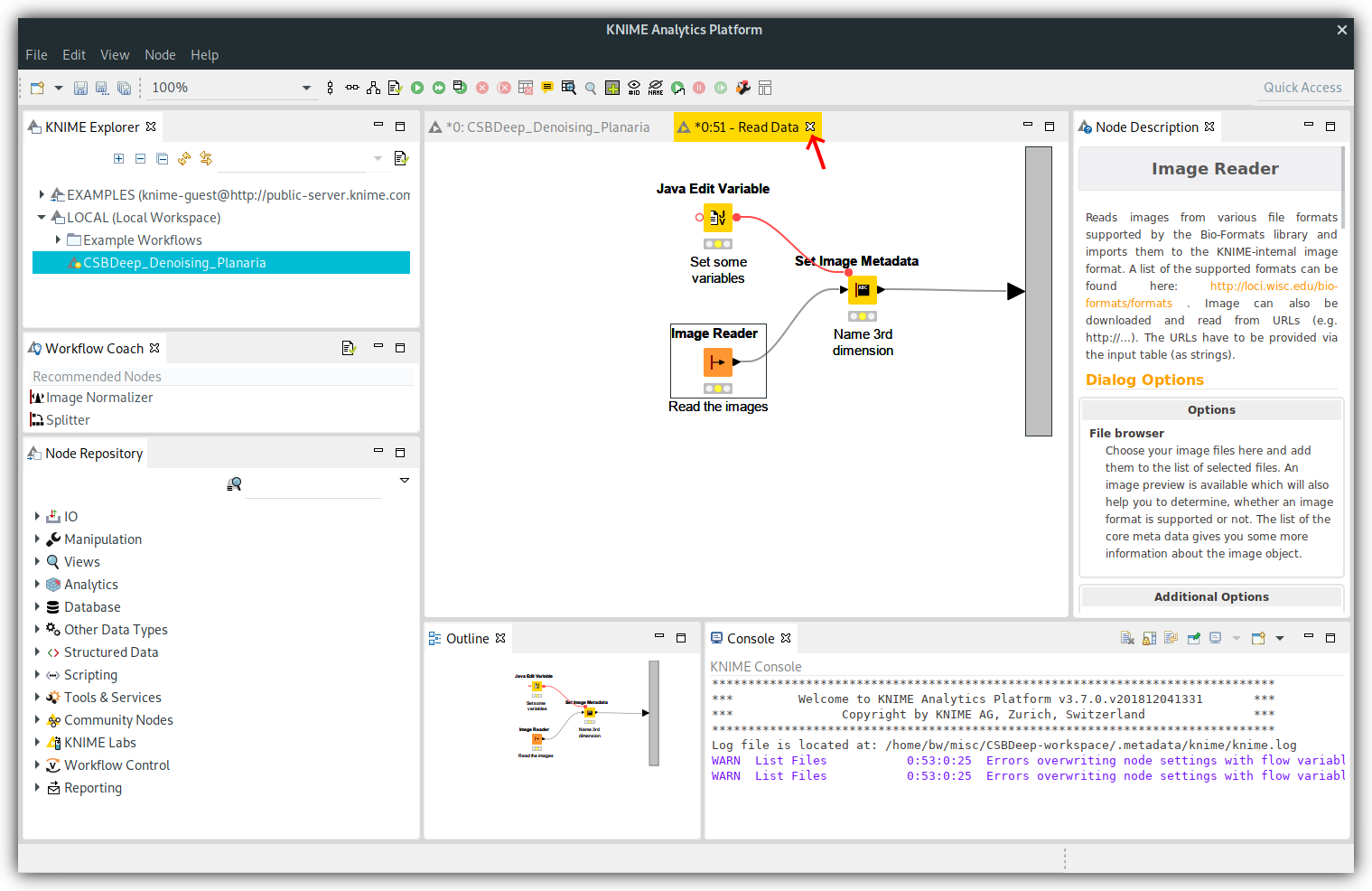Click the yellow node comment toolbar icon

[x=547, y=88]
